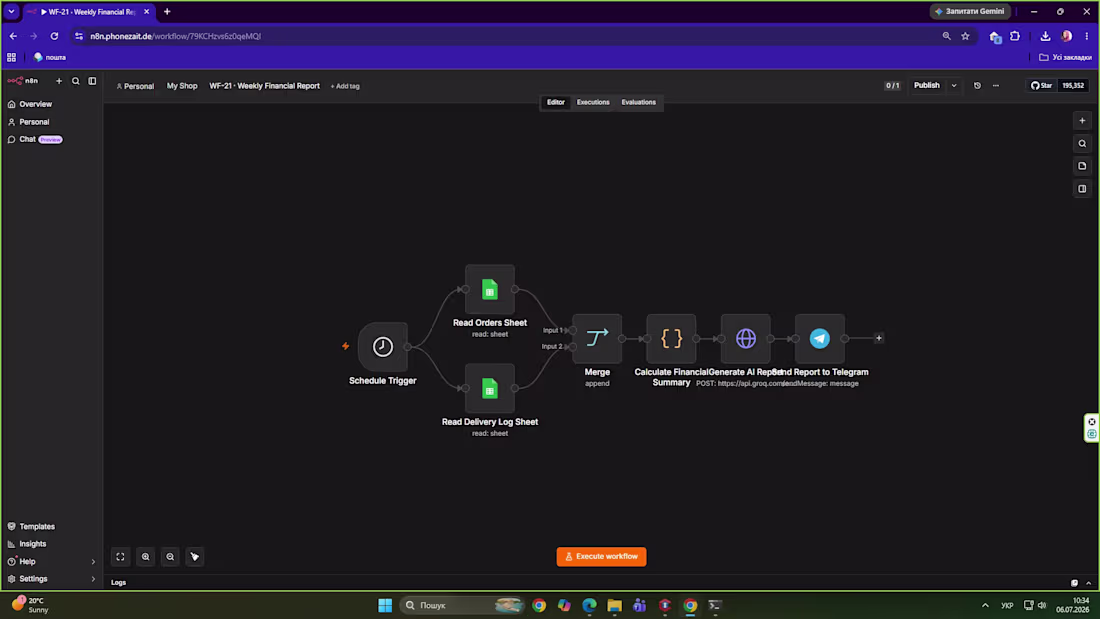Open the Read Delivery Log Sheet node
1100x619 pixels.
[490, 388]
